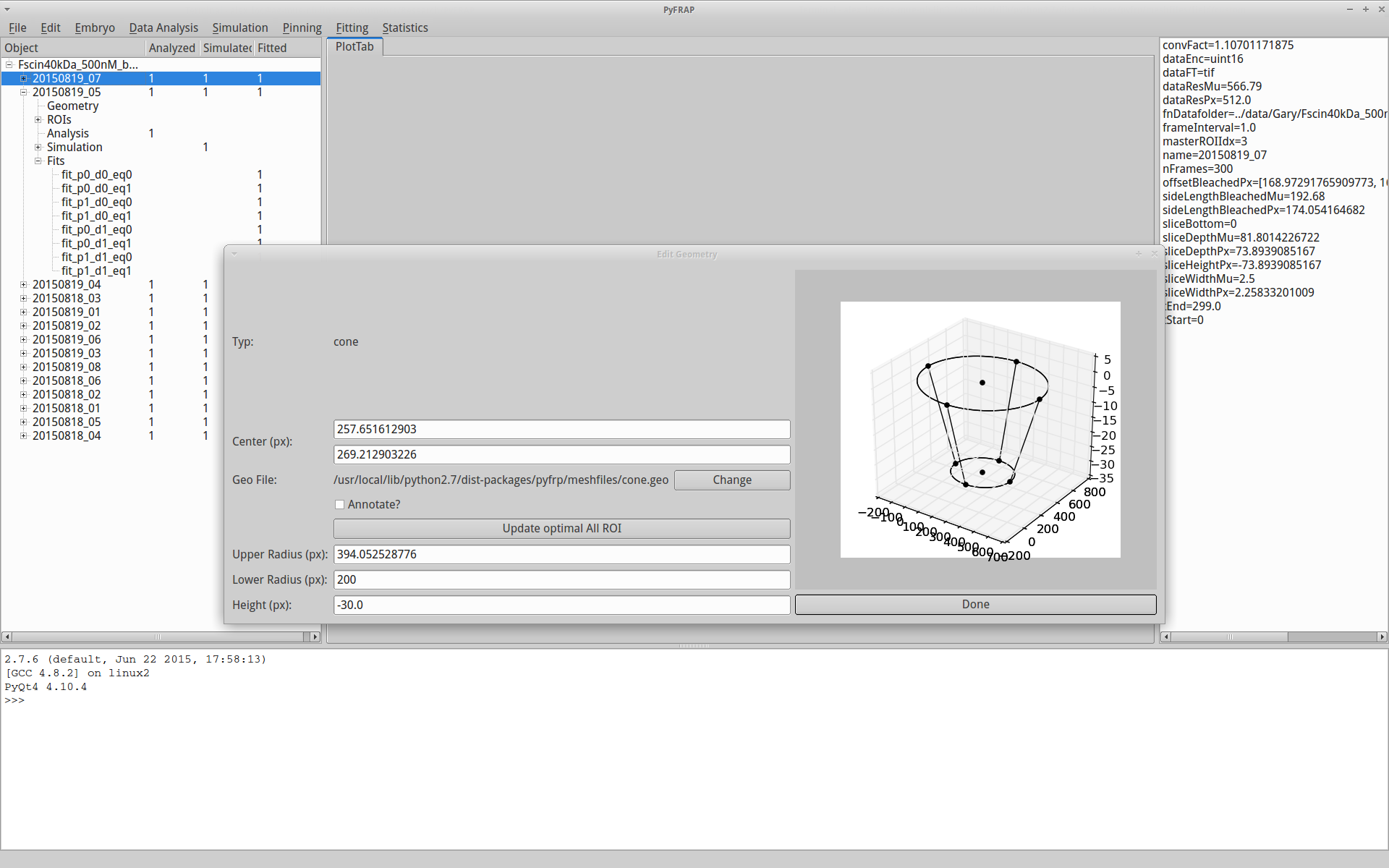Select the 20150819_03 embryo row
This screenshot has width=1389, height=868.
click(67, 353)
